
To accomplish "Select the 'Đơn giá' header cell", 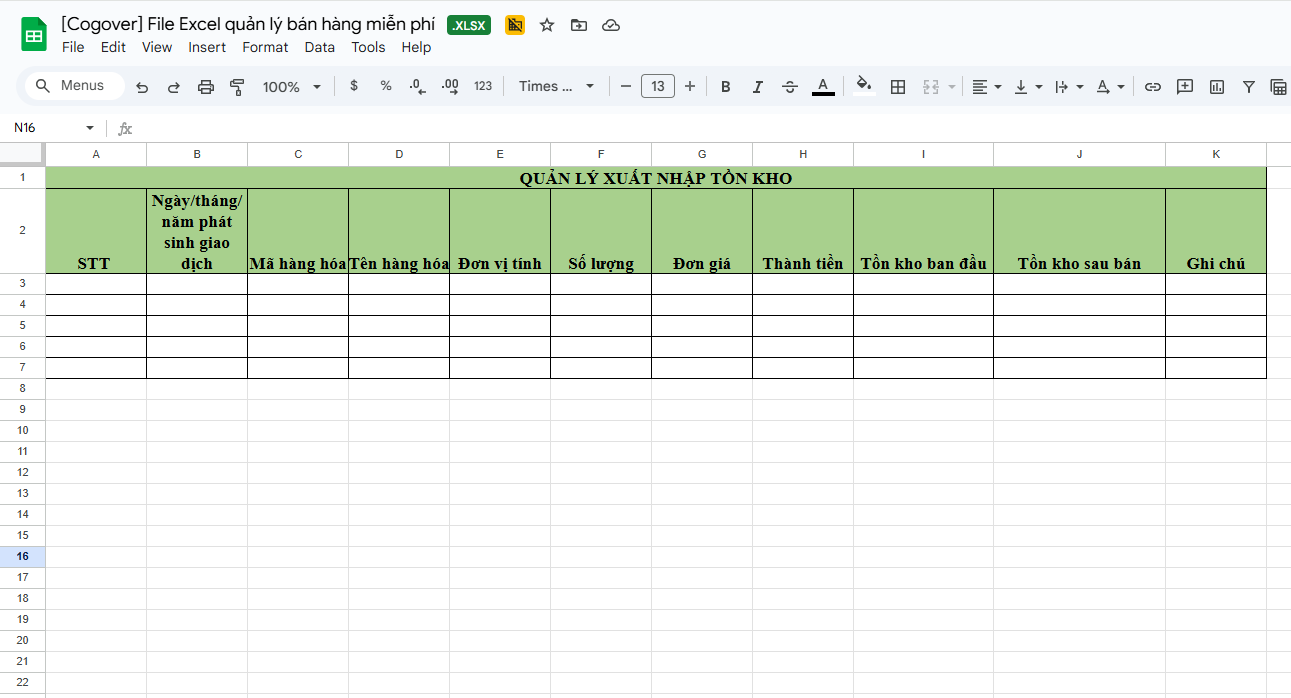I will pos(702,231).
